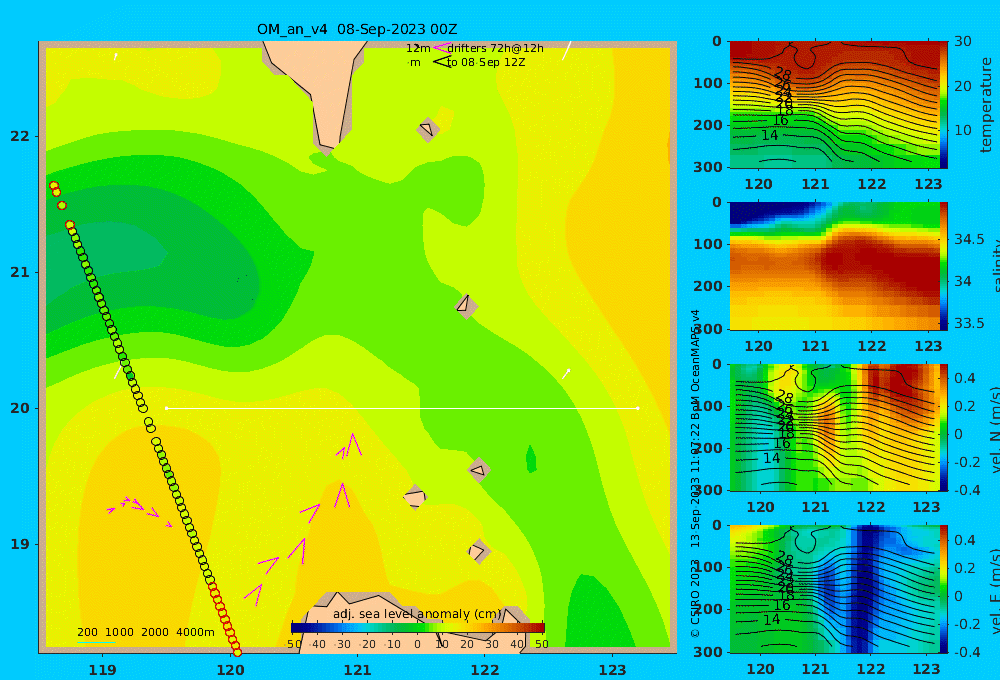Click latitude label 20 on main map
1000x680 pixels.
coord(20,408)
